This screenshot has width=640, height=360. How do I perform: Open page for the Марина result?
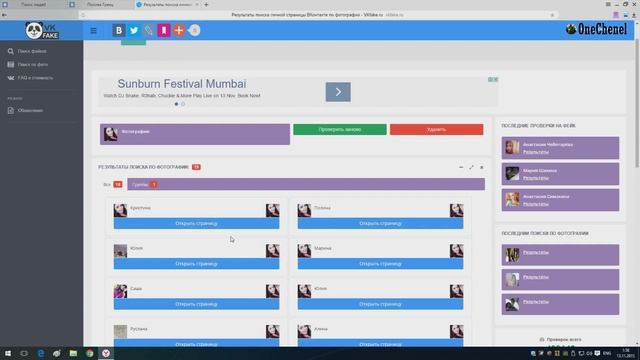tap(380, 264)
